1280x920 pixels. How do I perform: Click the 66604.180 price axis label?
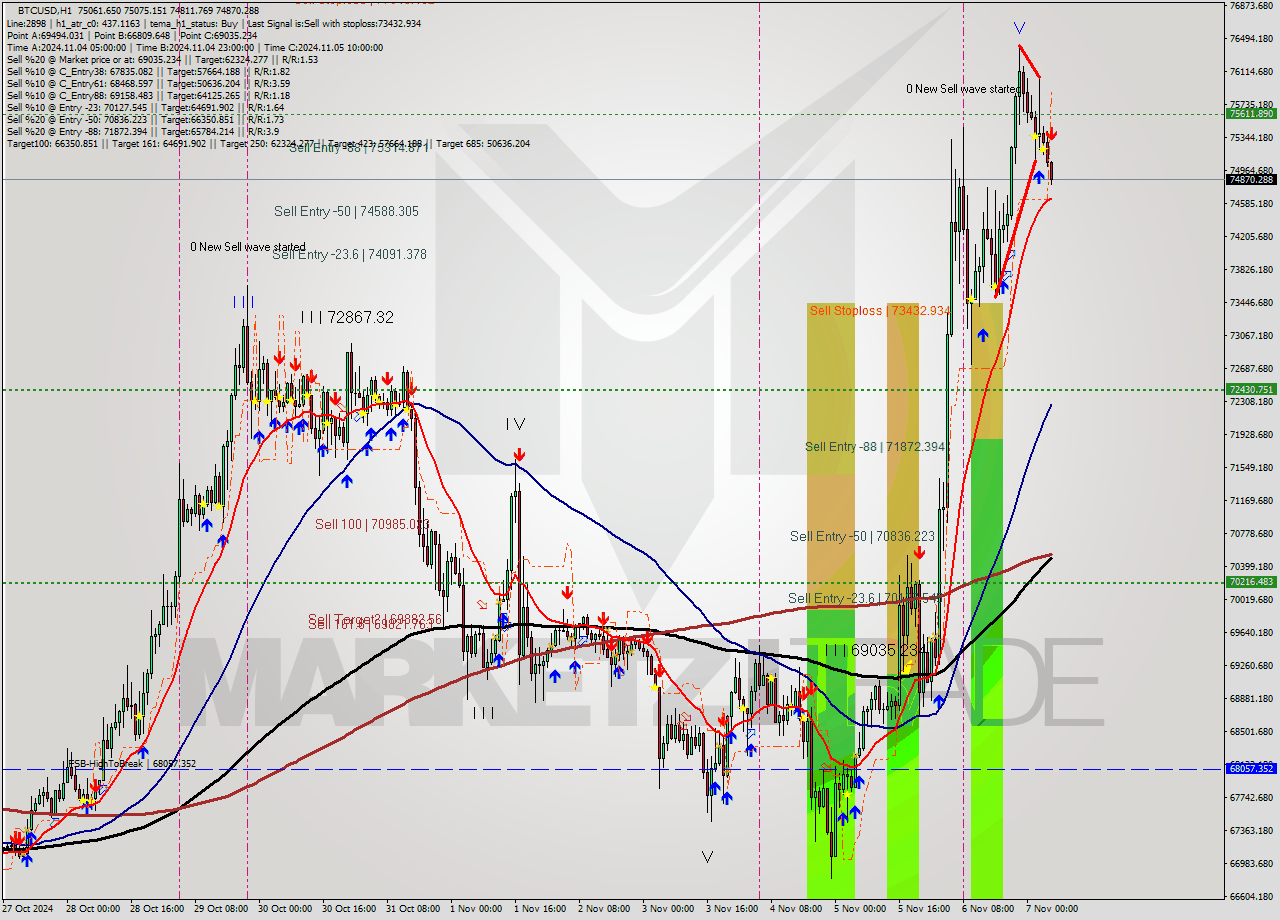(1251, 896)
